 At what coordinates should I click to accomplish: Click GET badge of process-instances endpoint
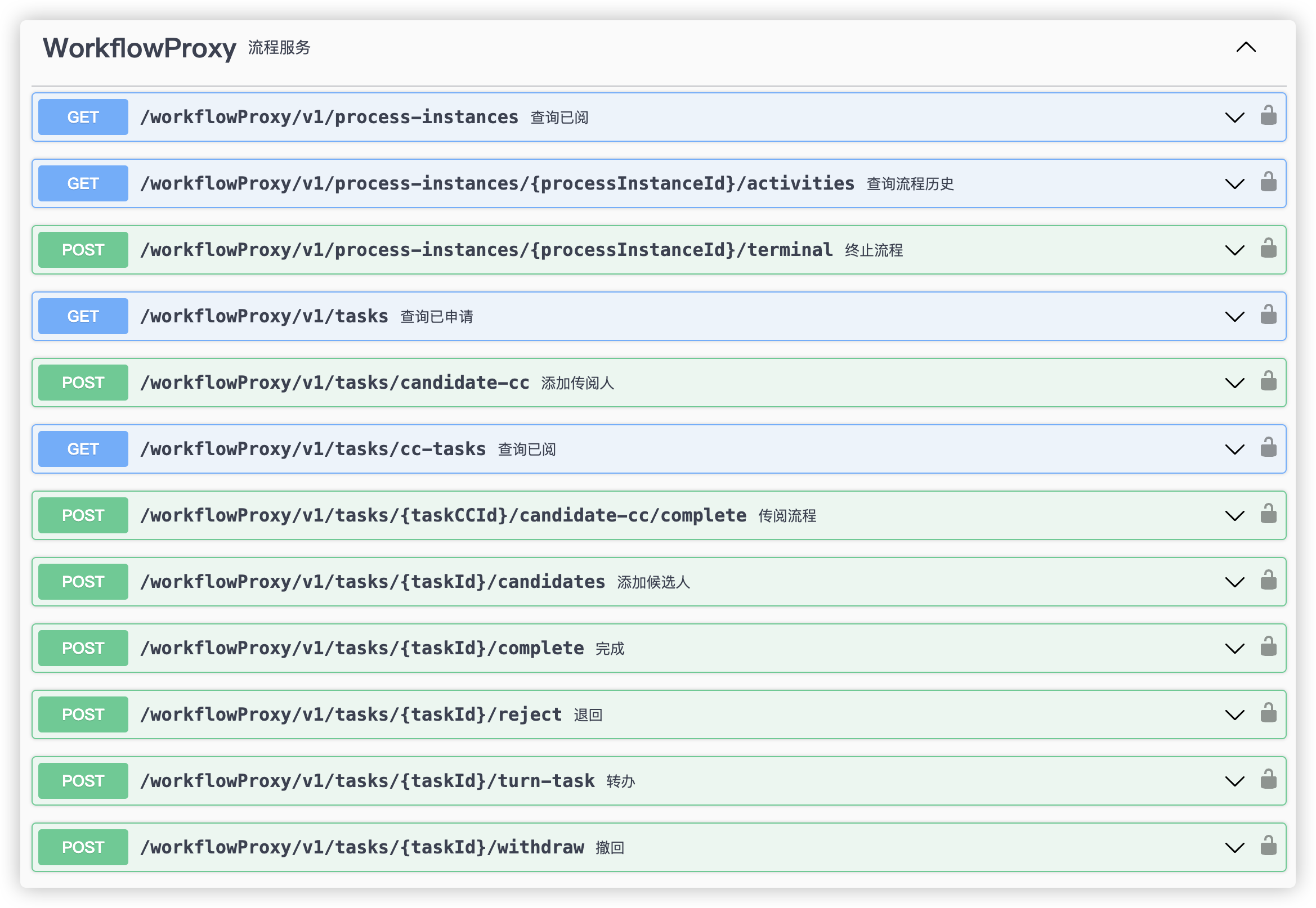tap(83, 117)
